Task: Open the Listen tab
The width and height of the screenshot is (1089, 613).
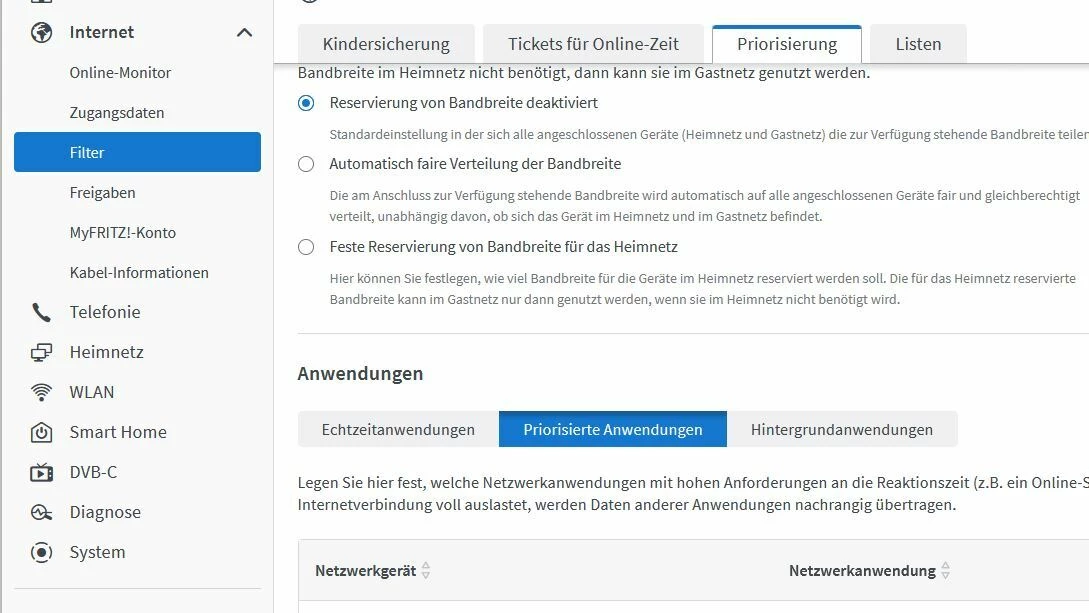Action: click(x=918, y=44)
